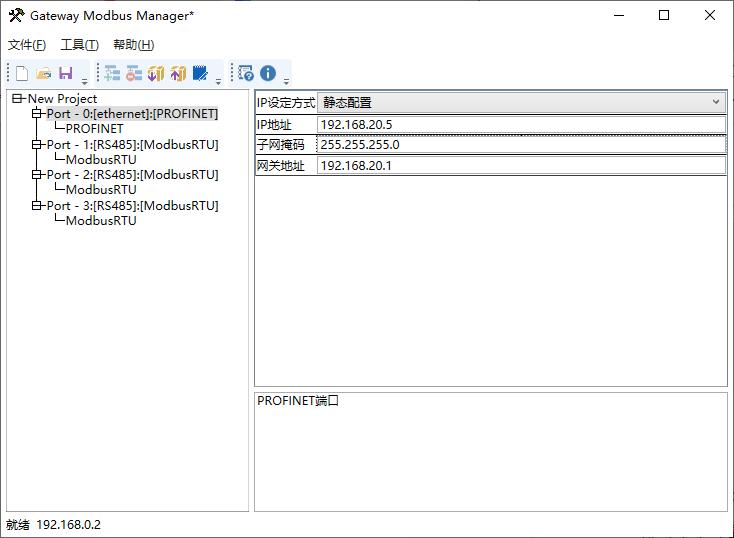Select the PROFINET child tree item

tap(94, 129)
